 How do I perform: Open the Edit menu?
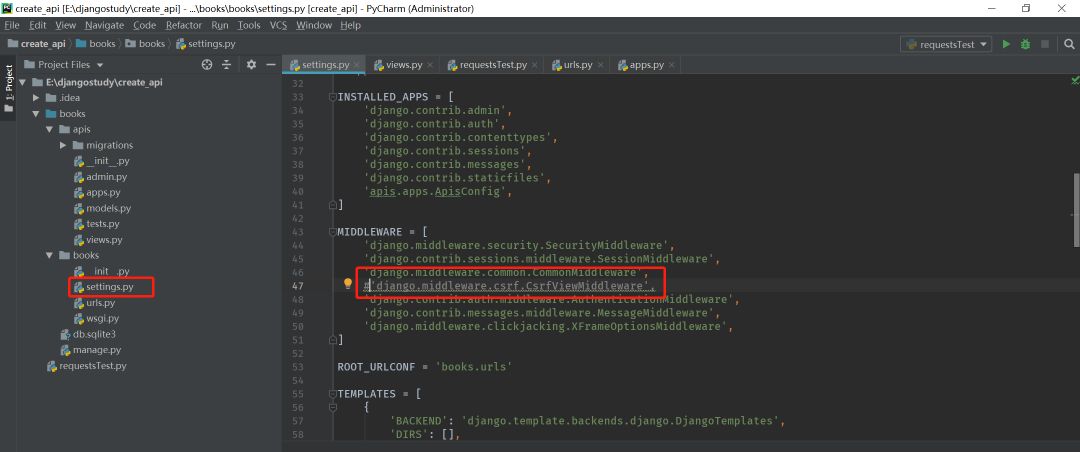37,25
